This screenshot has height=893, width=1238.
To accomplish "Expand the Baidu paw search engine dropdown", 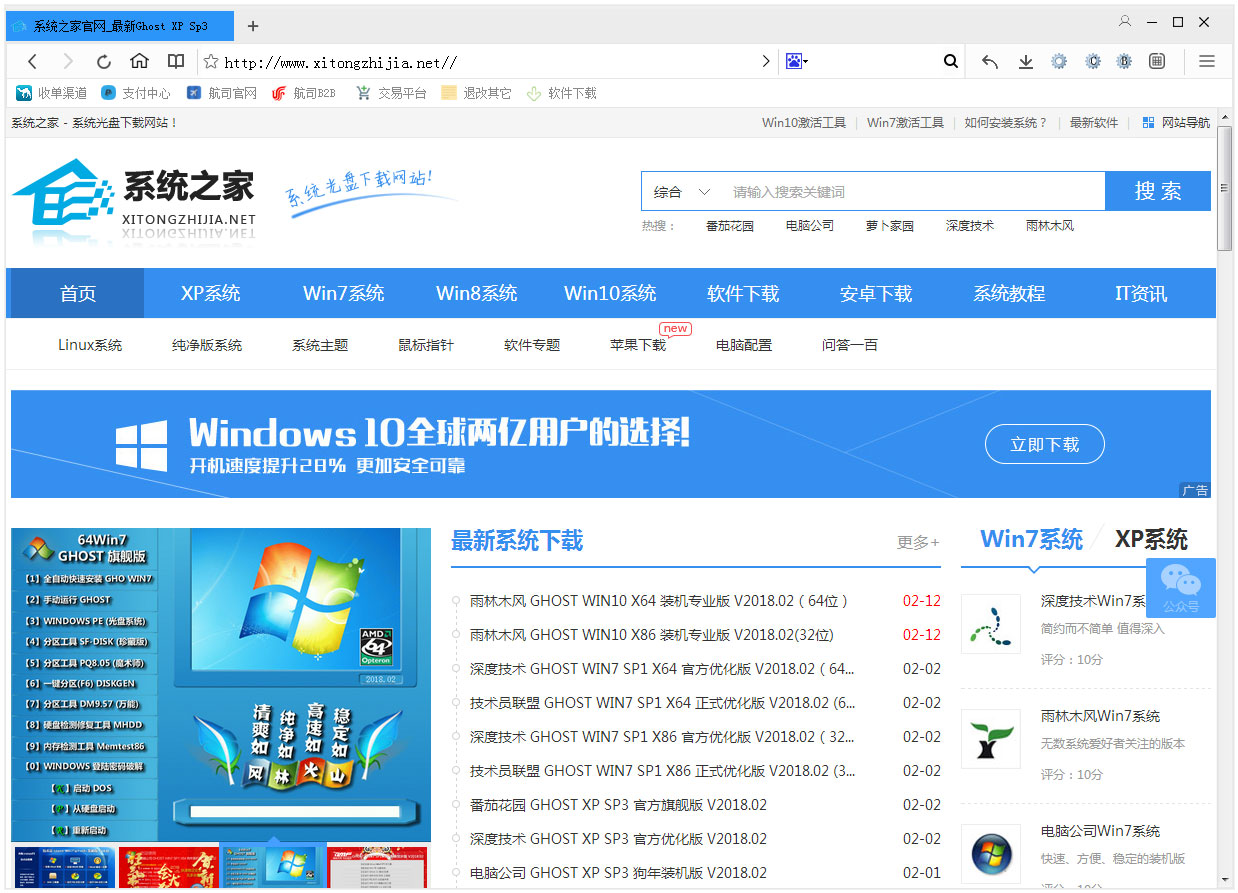I will point(797,62).
